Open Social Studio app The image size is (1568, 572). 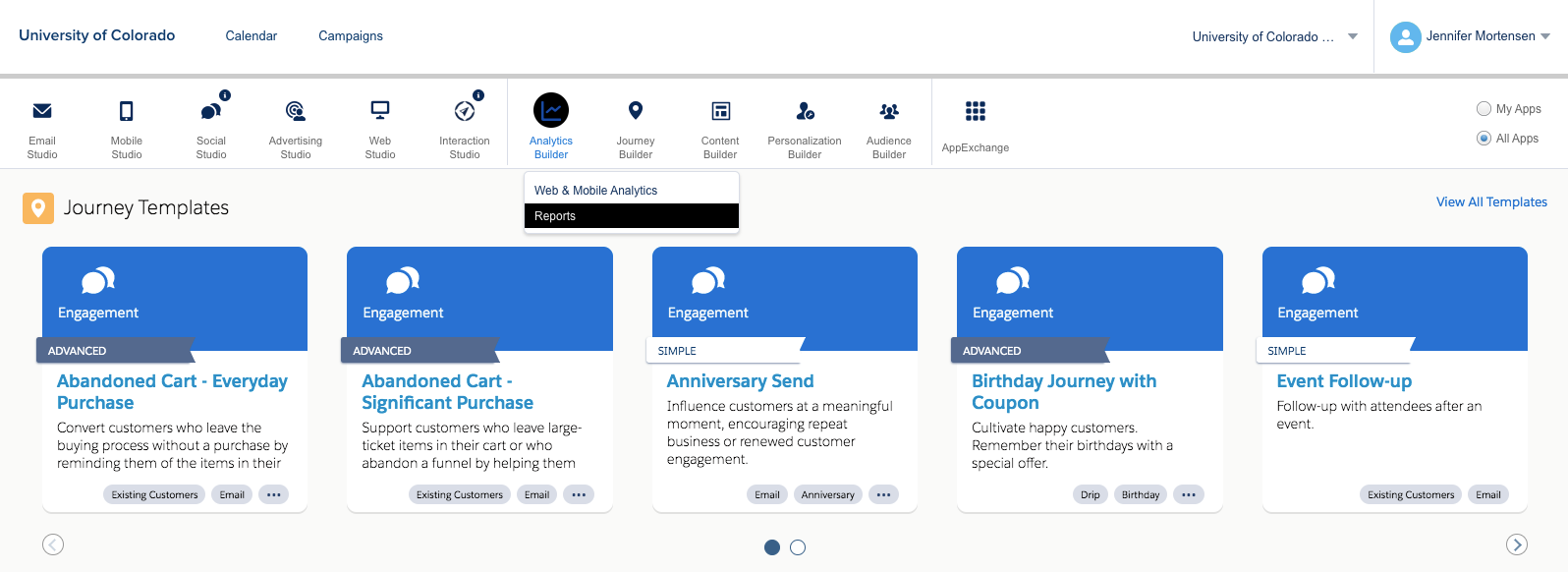click(211, 128)
